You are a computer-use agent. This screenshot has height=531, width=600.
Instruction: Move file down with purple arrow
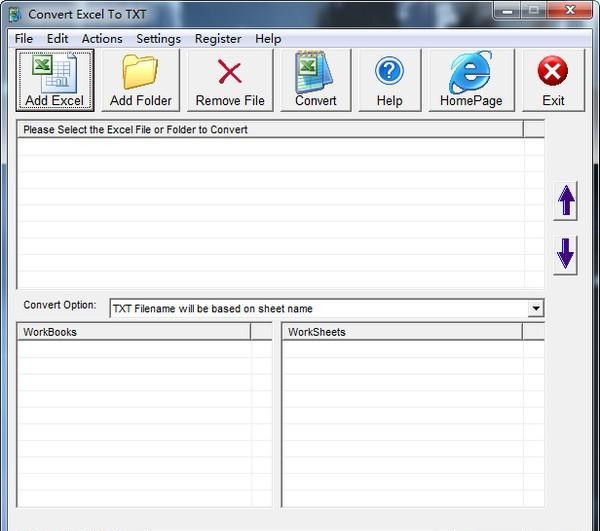click(x=566, y=255)
